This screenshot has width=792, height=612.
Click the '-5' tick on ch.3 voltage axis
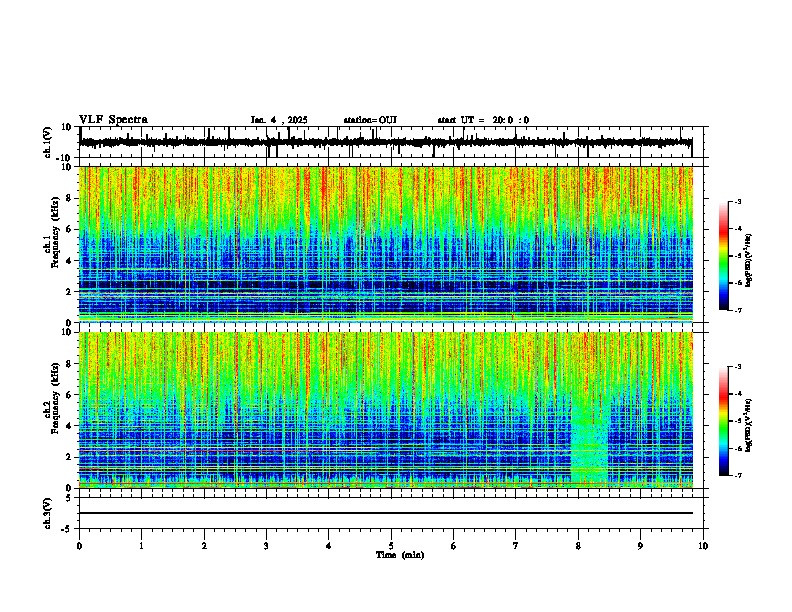point(67,529)
